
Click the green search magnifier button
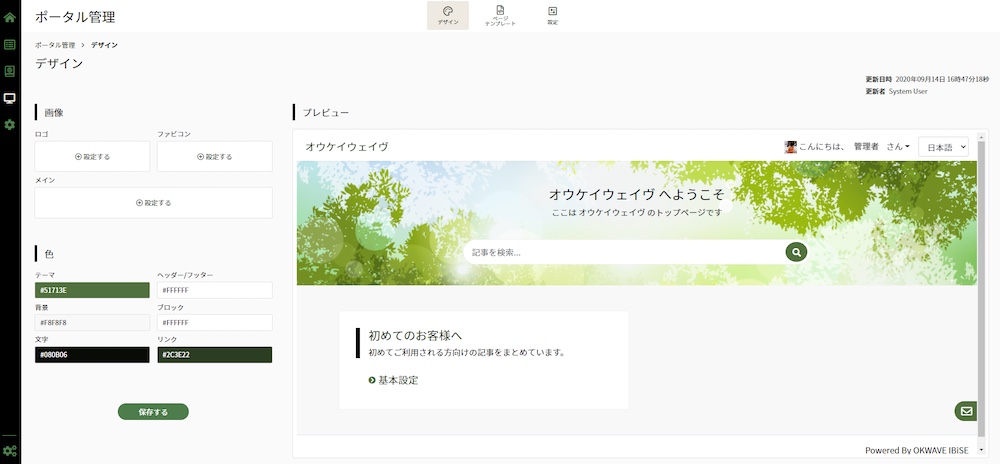click(796, 252)
